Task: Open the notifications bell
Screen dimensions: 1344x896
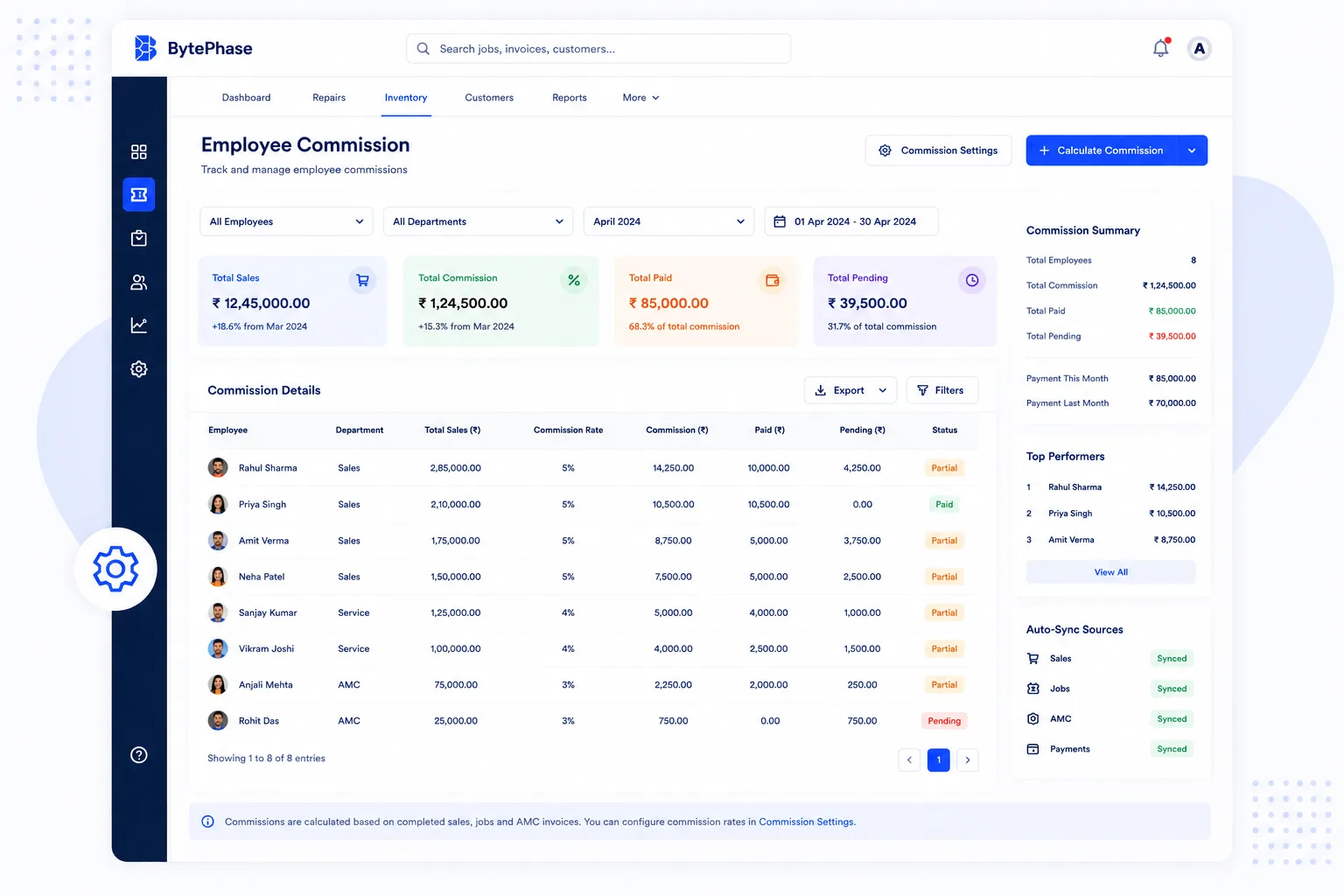Action: 1161,48
